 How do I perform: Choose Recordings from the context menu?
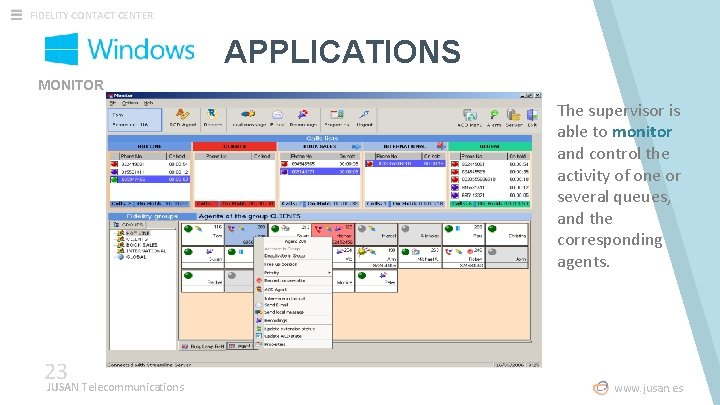293,320
